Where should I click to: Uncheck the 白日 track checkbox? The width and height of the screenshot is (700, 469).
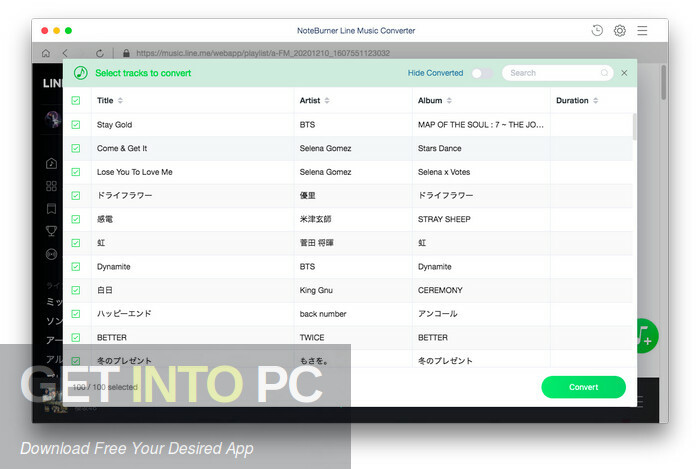(76, 290)
